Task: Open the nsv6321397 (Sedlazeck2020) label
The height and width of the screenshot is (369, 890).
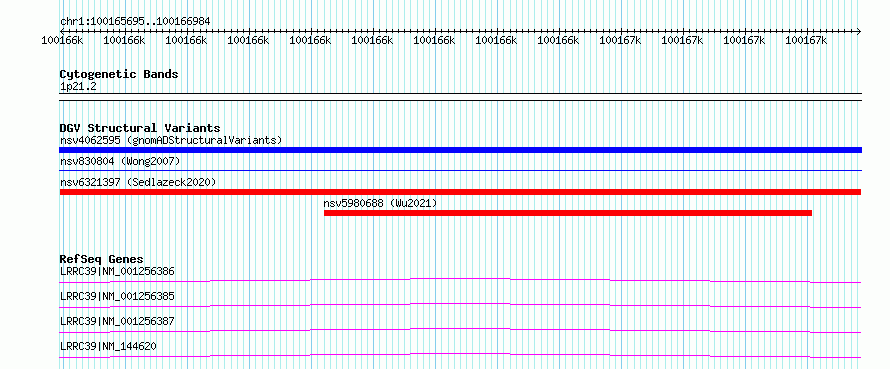Action: [x=138, y=182]
